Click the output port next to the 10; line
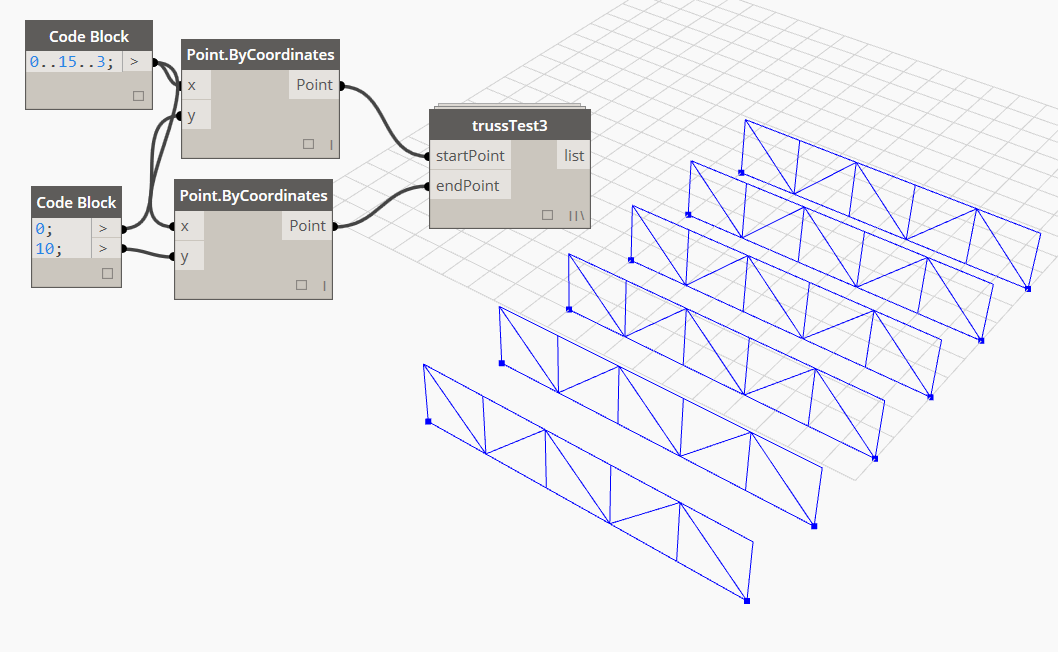The width and height of the screenshot is (1058, 652). tap(103, 248)
